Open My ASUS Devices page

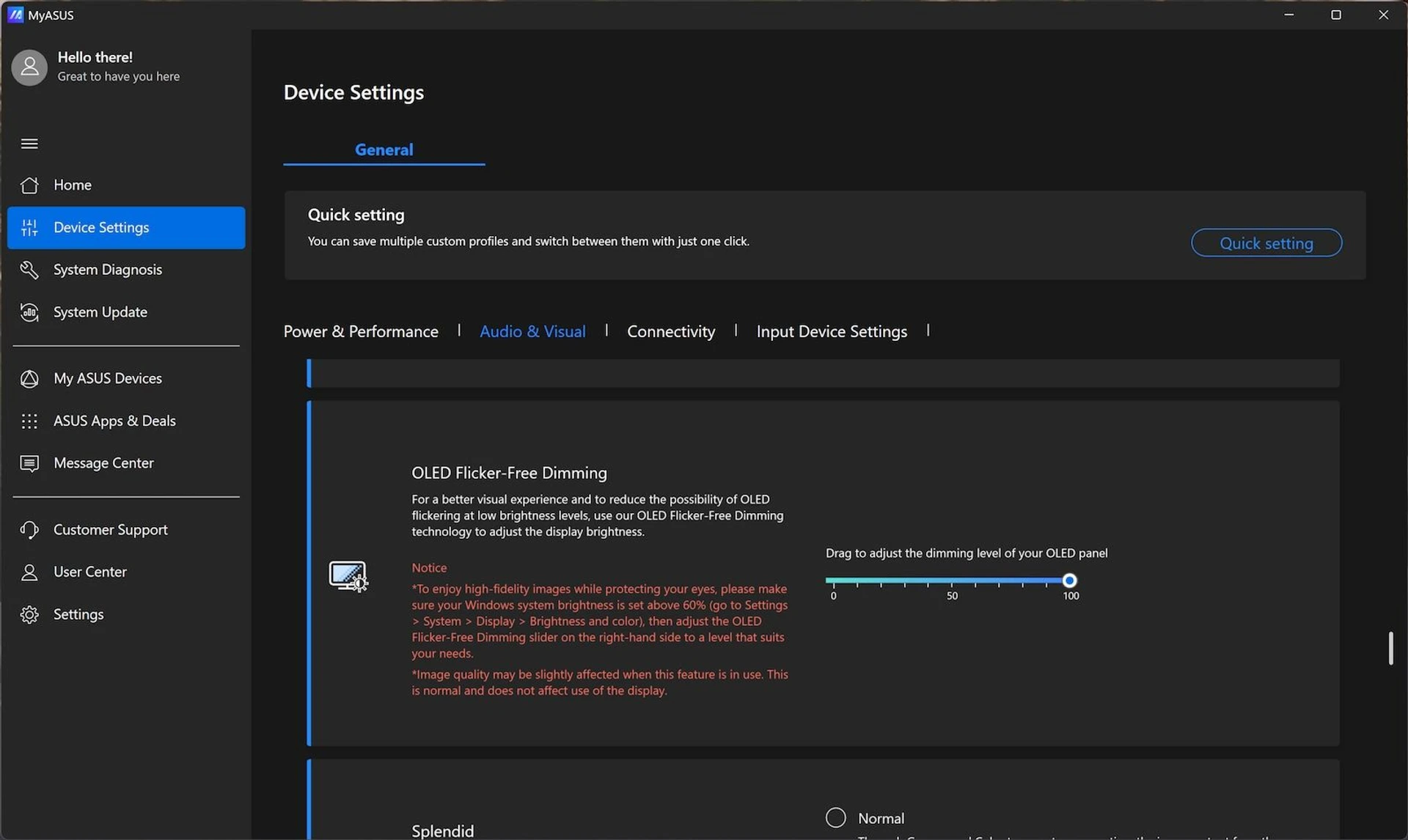126,379
